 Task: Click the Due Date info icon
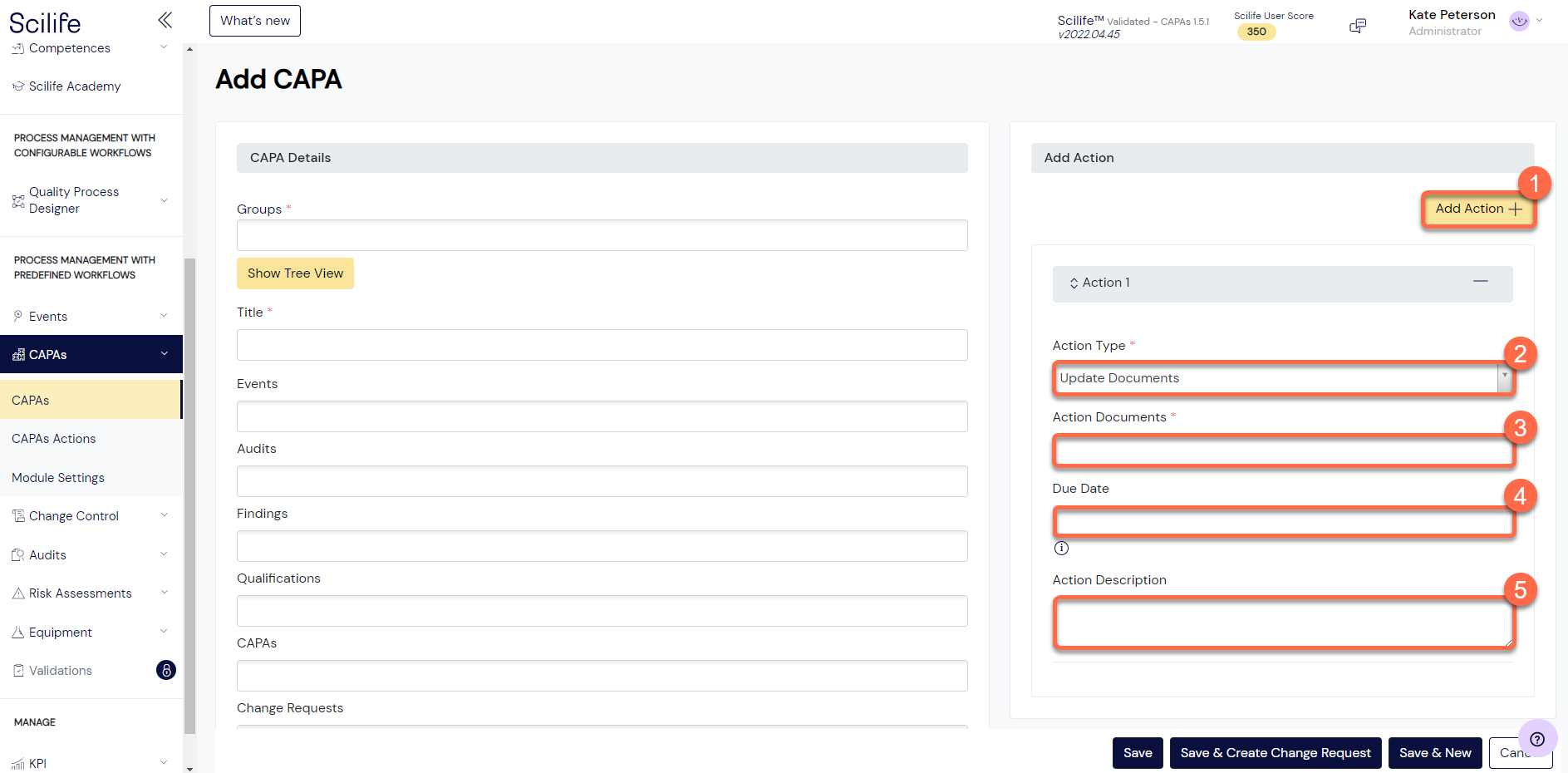point(1061,548)
